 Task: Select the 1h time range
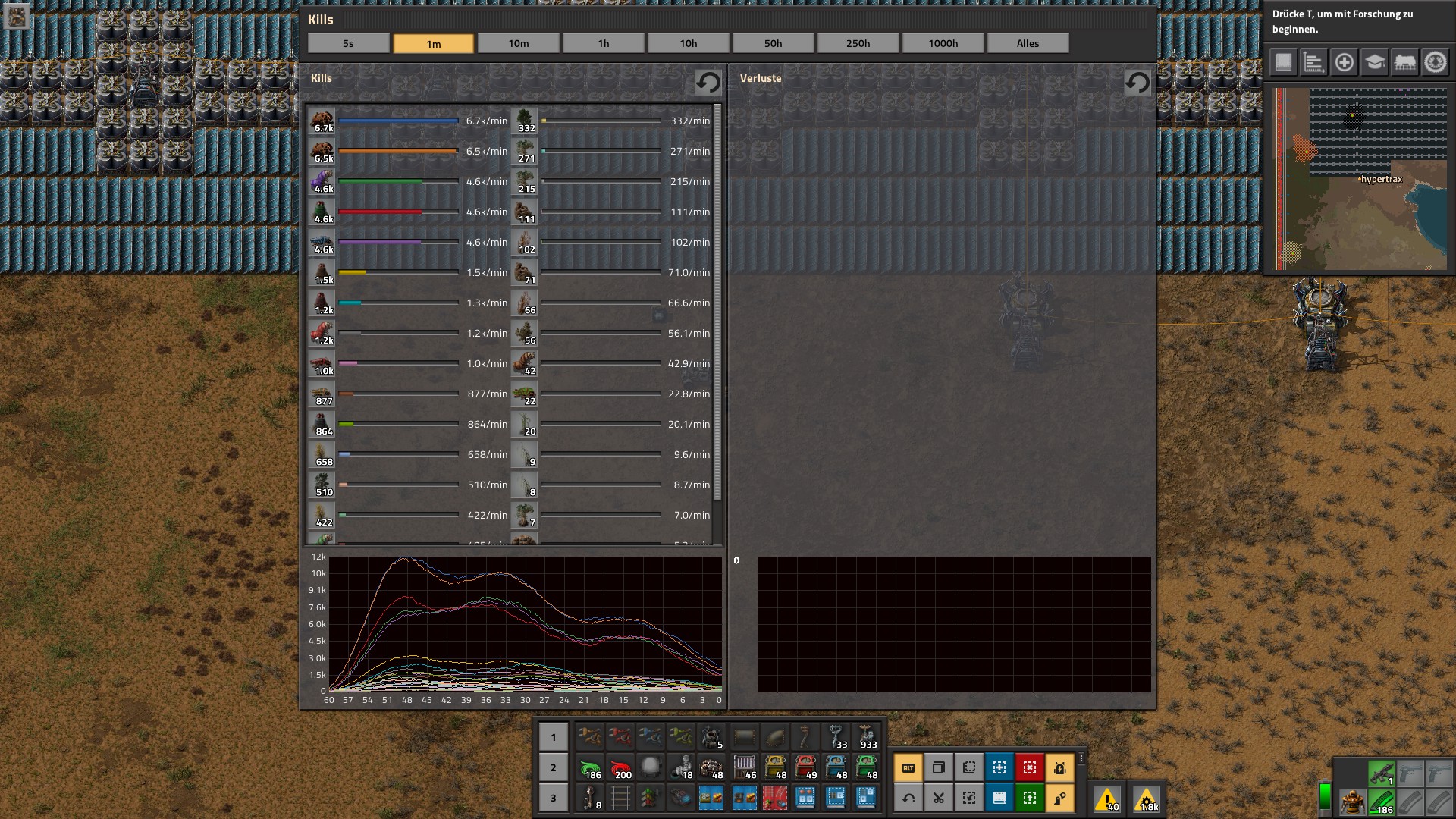603,43
